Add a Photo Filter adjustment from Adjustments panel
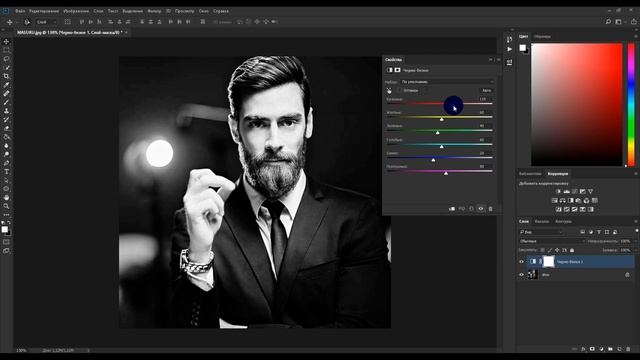 (x=578, y=200)
